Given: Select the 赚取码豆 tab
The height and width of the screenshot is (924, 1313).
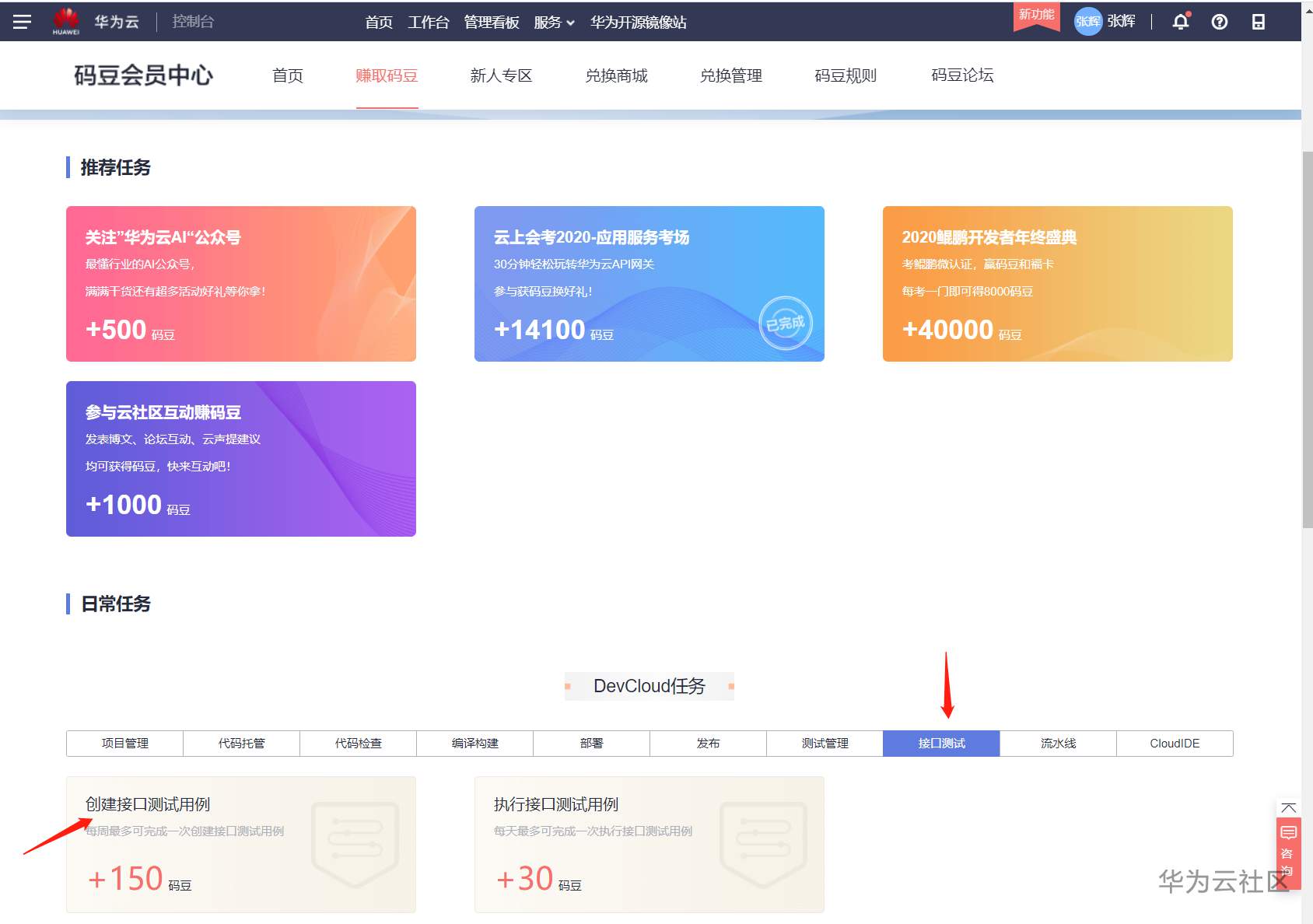Looking at the screenshot, I should pyautogui.click(x=387, y=75).
